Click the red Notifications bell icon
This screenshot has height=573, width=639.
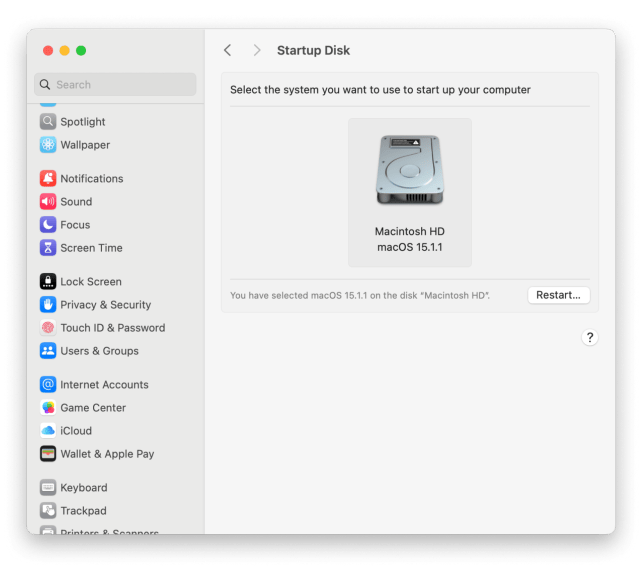click(x=48, y=179)
